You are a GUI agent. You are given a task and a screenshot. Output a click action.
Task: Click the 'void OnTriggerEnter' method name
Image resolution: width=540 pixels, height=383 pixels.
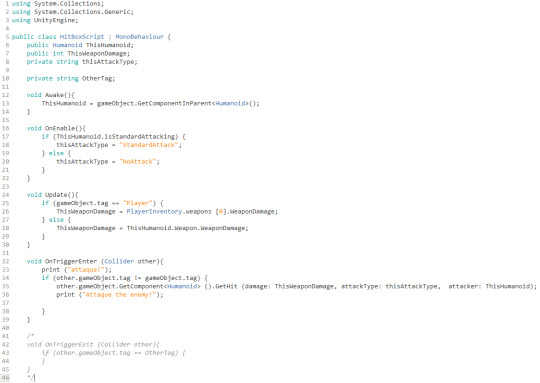[62, 261]
